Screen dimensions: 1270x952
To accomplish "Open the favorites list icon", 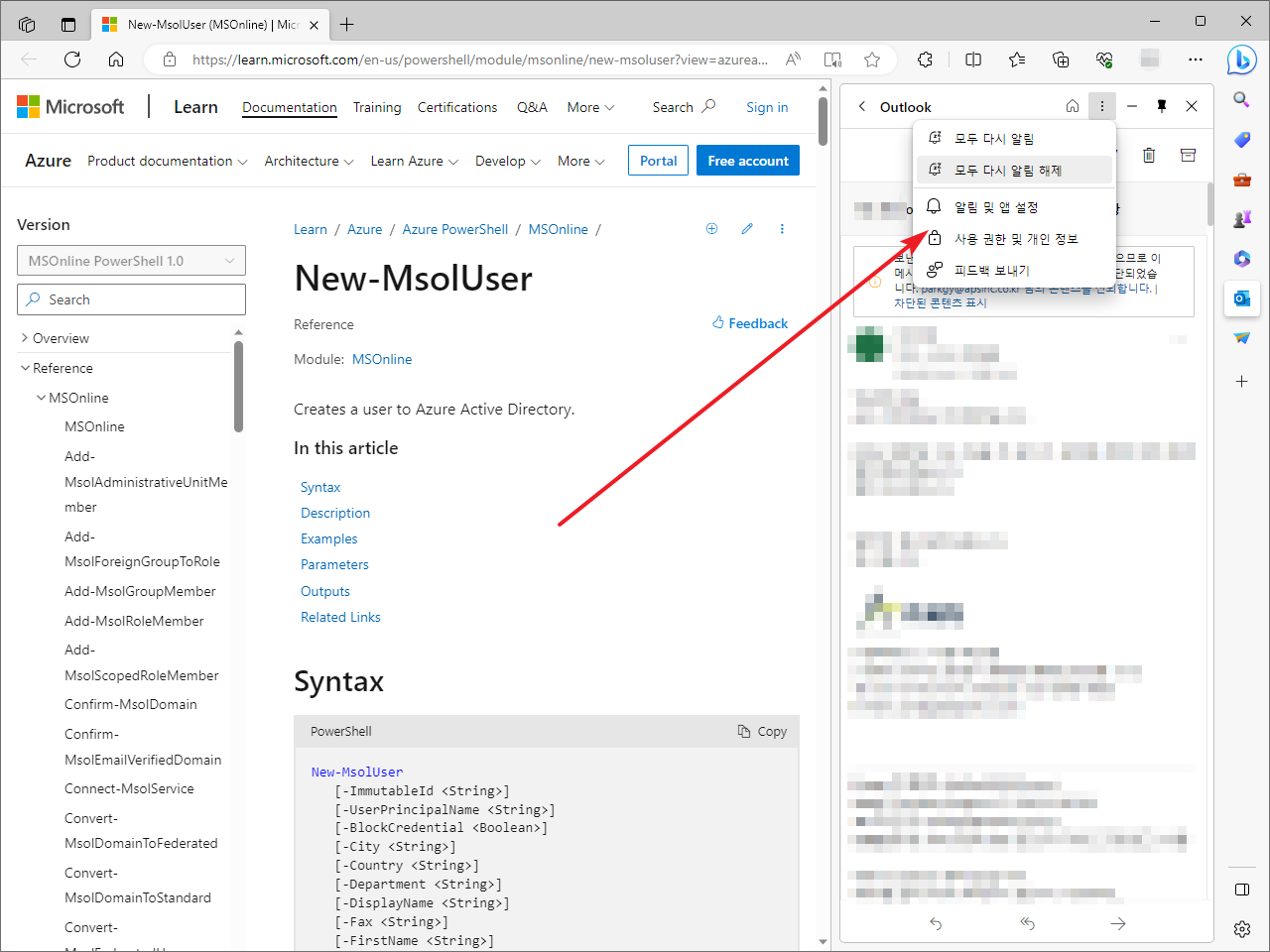I will (1017, 59).
